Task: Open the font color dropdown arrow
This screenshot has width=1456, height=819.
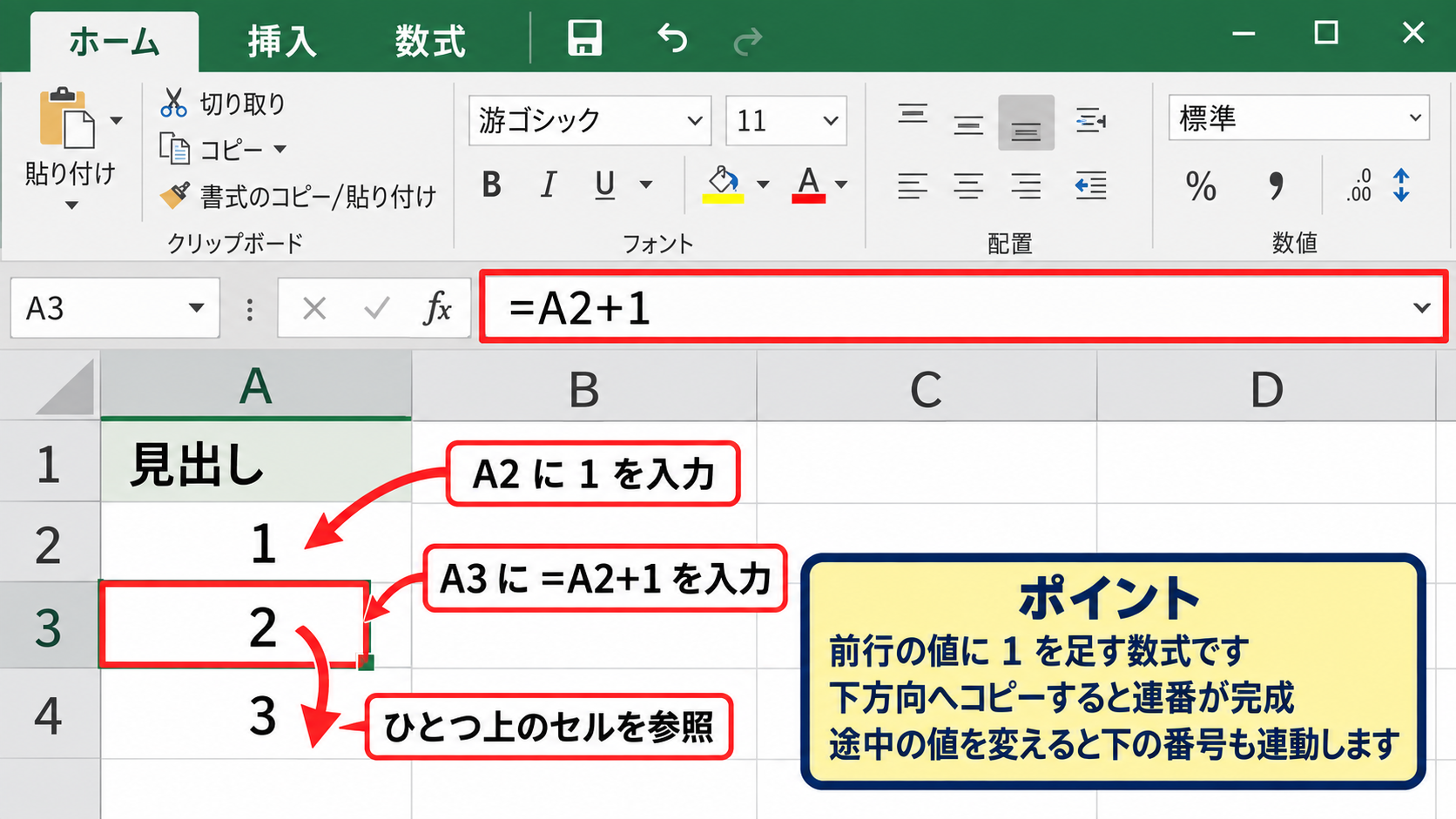Action: click(x=841, y=185)
